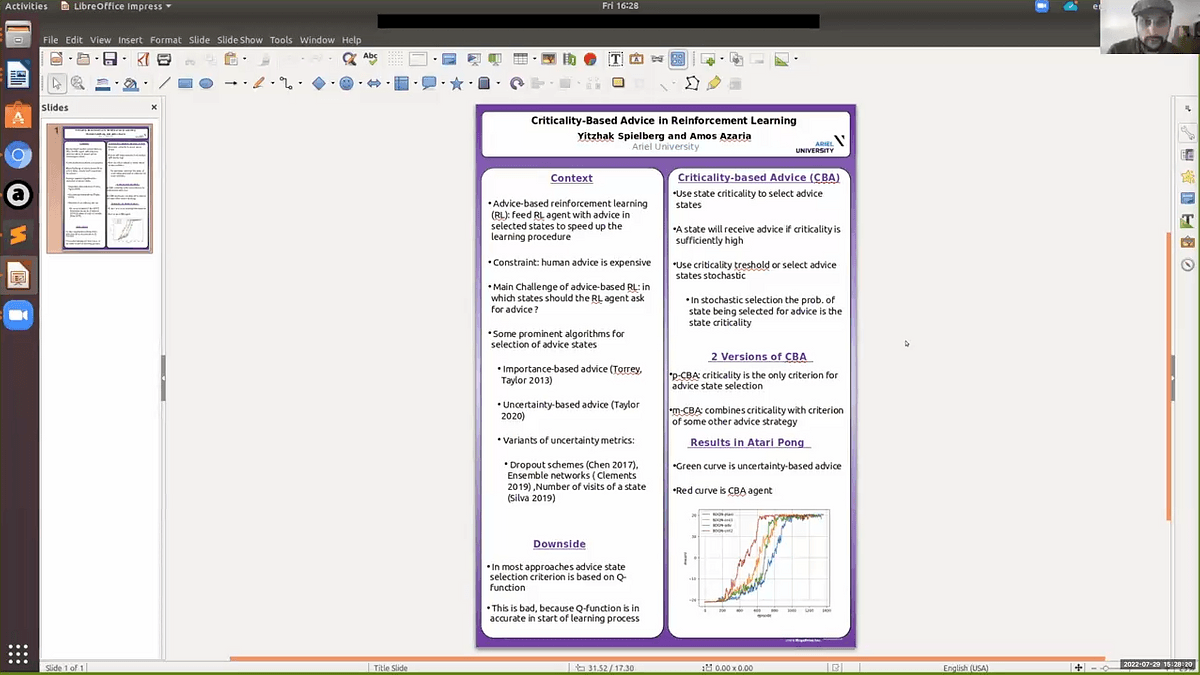Image resolution: width=1200 pixels, height=675 pixels.
Task: Select the star shapes tool
Action: point(457,83)
